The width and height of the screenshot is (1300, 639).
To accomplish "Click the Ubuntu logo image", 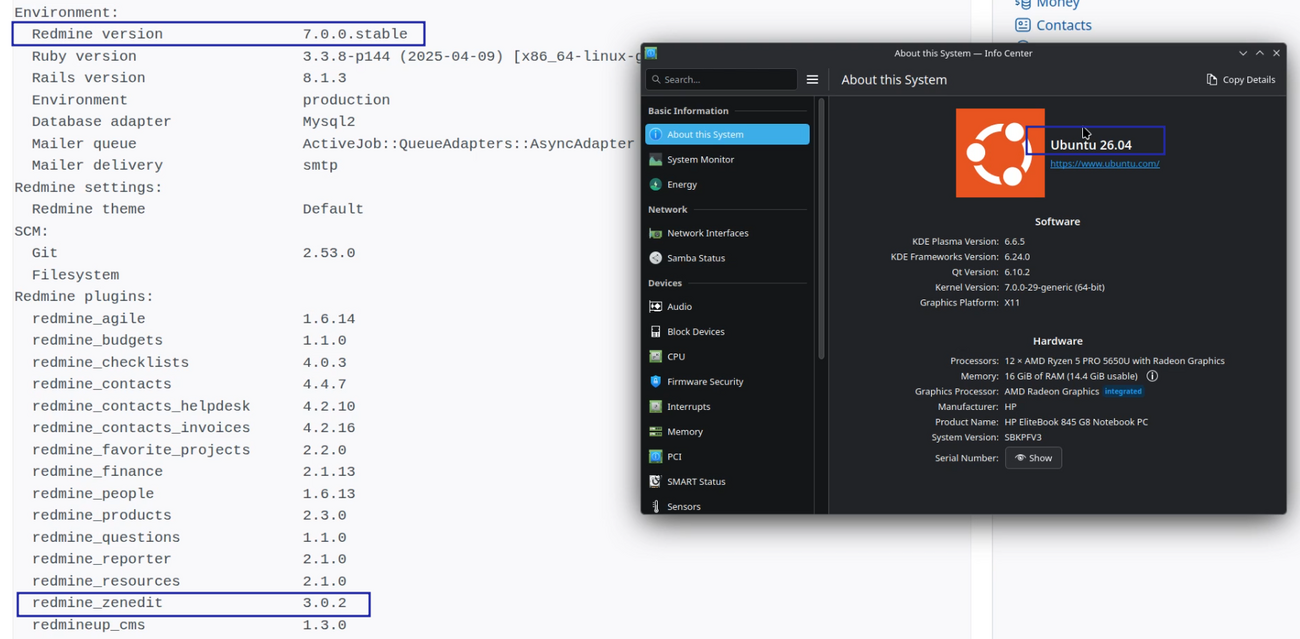I will tap(1000, 153).
